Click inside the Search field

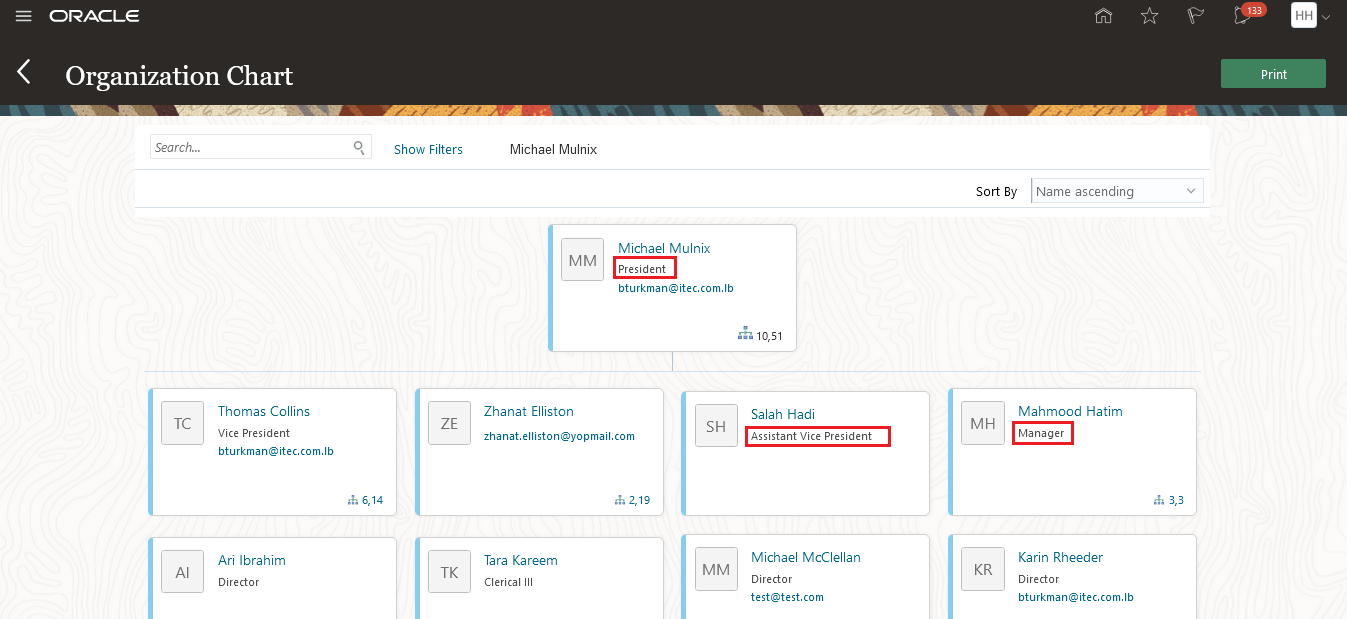pos(250,147)
